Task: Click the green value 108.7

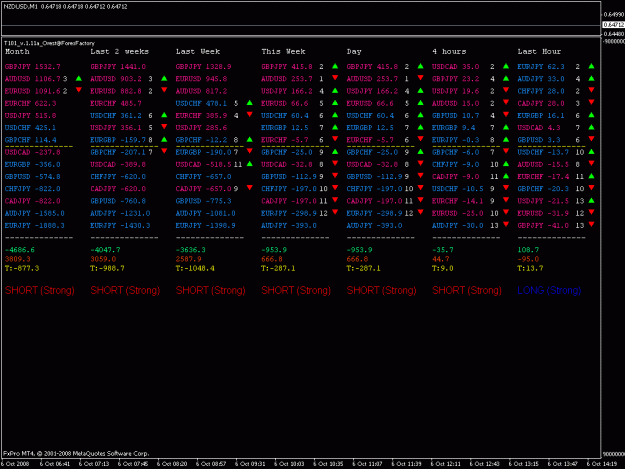Action: tap(528, 250)
